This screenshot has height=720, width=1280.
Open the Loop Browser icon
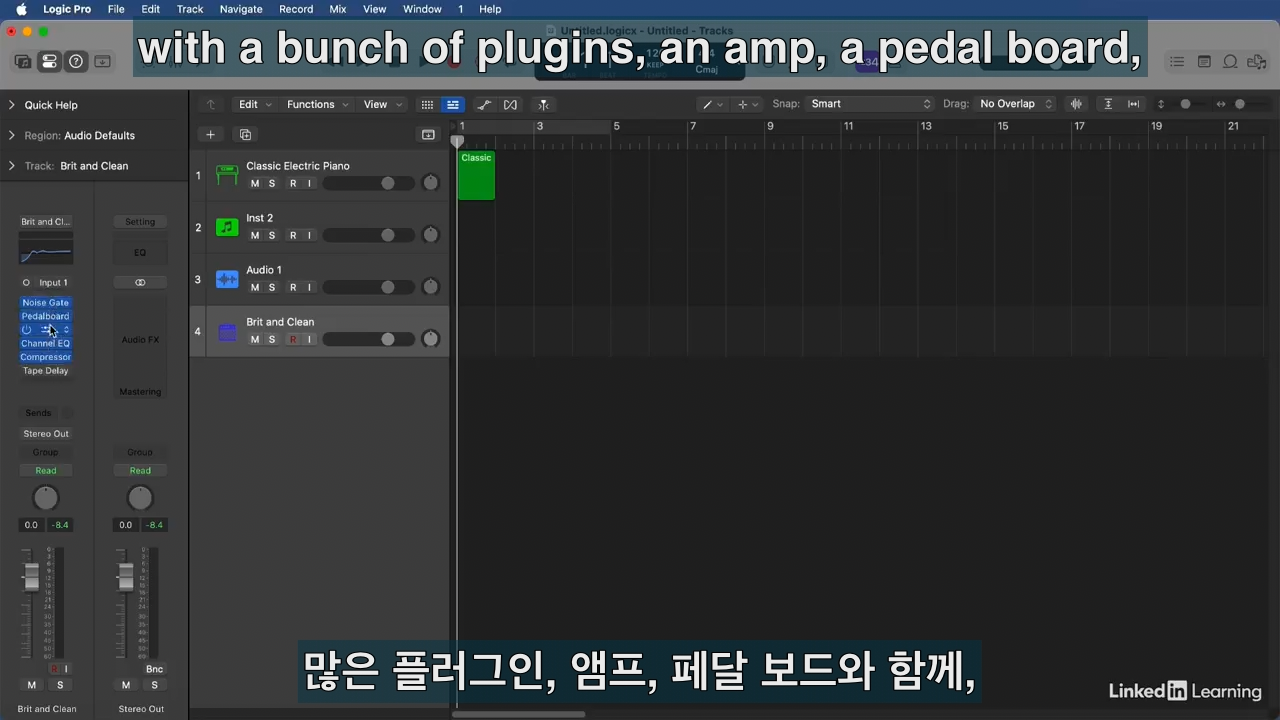1230,62
